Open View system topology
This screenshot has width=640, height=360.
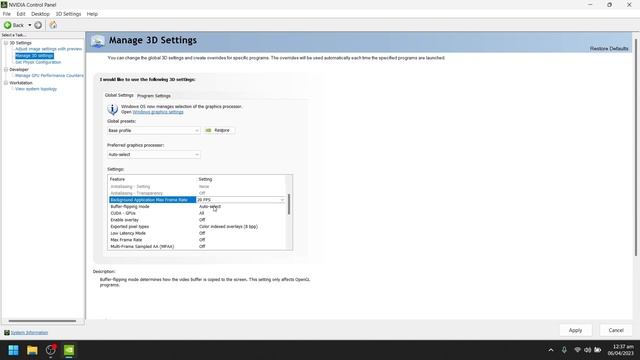pyautogui.click(x=36, y=89)
